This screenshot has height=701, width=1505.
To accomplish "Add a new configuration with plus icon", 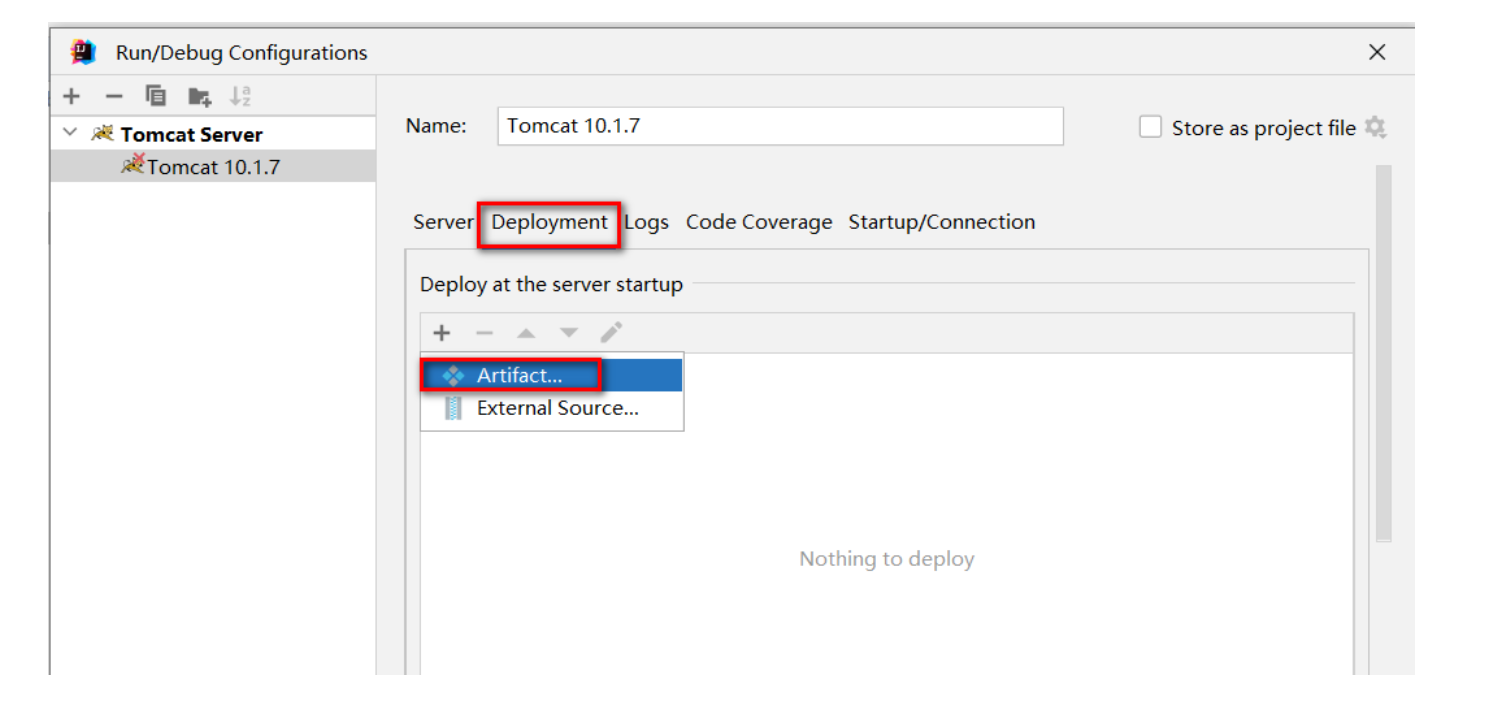I will (71, 96).
